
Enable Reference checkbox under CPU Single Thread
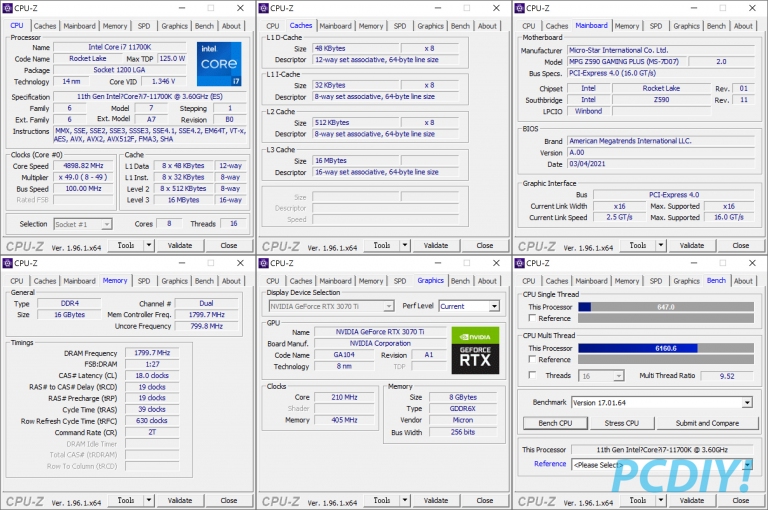coord(532,318)
